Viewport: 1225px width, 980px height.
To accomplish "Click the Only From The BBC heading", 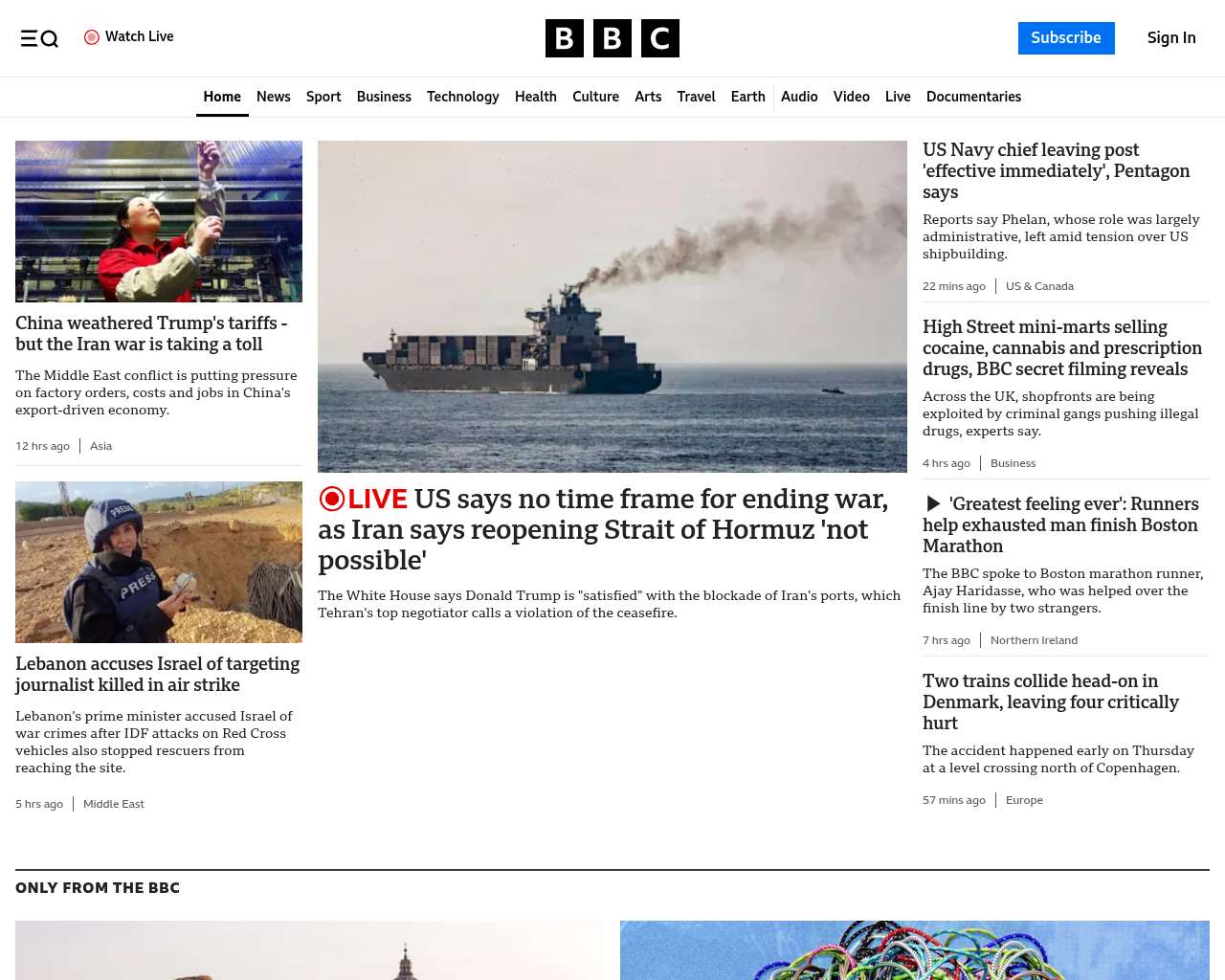I will [98, 888].
